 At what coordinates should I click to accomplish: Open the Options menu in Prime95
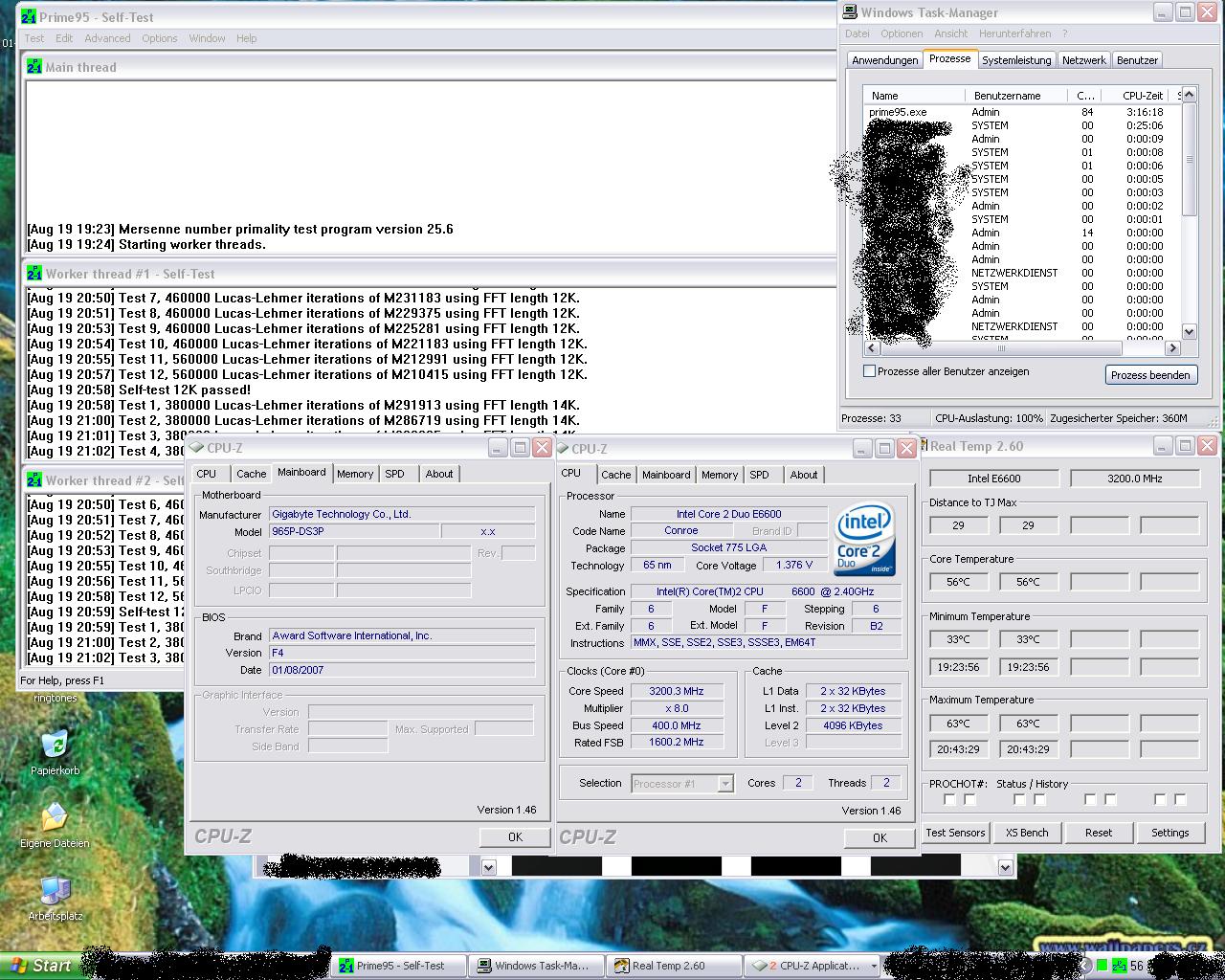coord(160,38)
